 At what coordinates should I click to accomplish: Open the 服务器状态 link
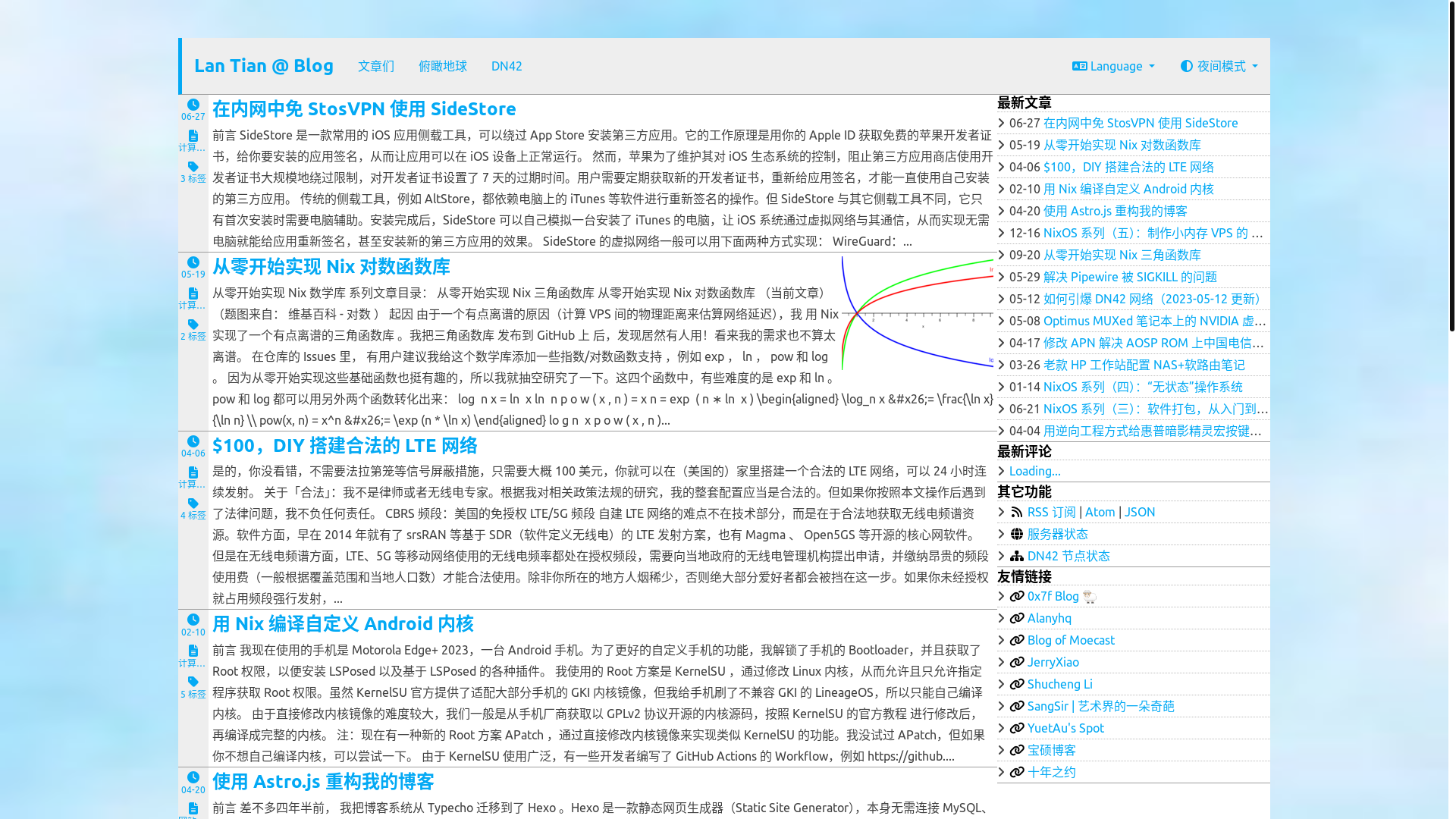[1058, 535]
